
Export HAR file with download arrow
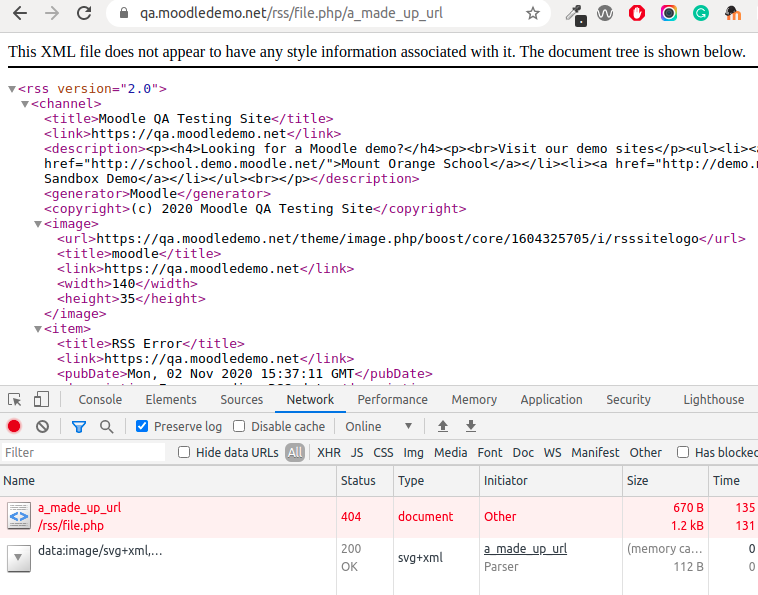point(471,426)
